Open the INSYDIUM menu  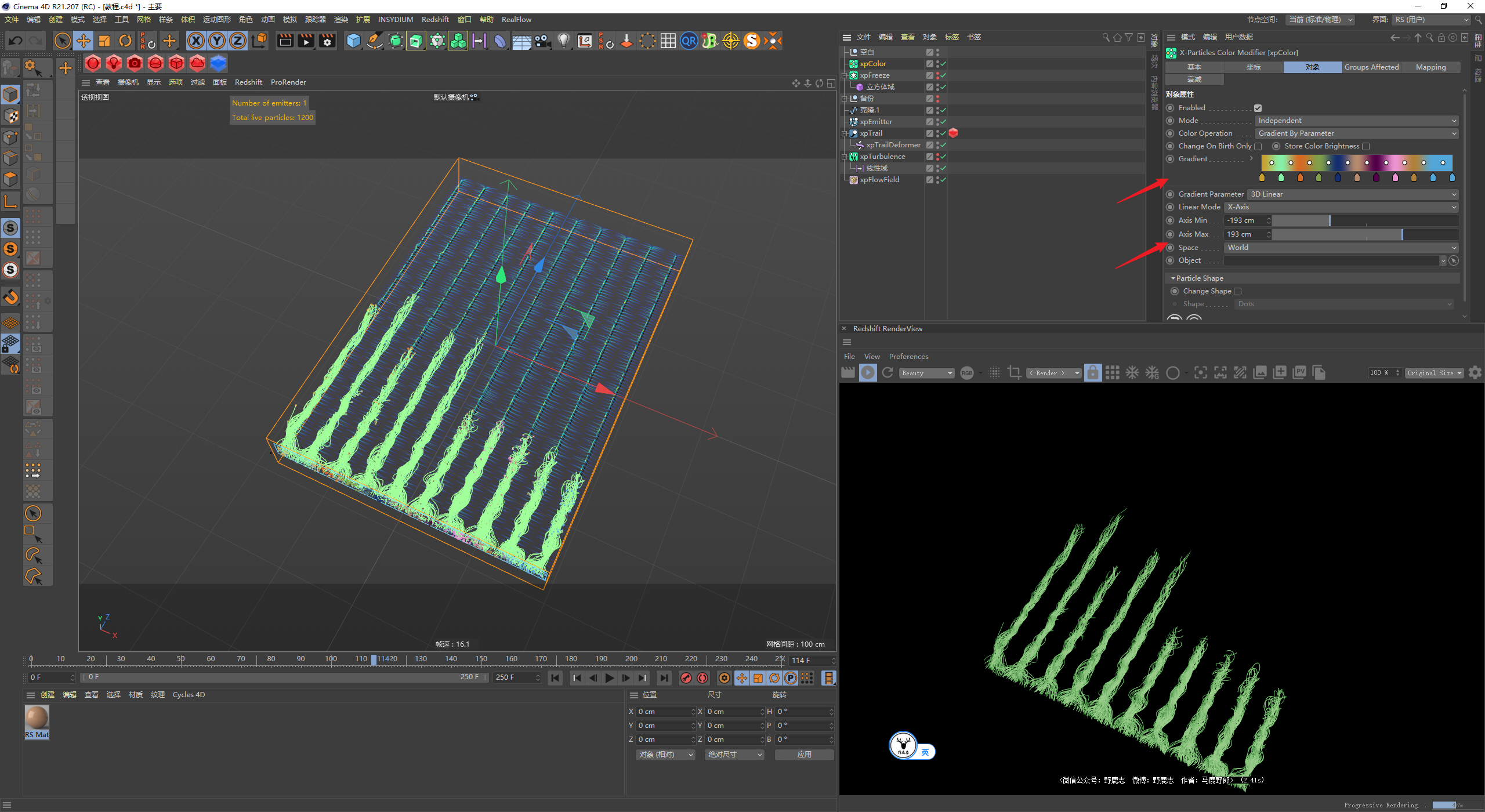(x=395, y=19)
